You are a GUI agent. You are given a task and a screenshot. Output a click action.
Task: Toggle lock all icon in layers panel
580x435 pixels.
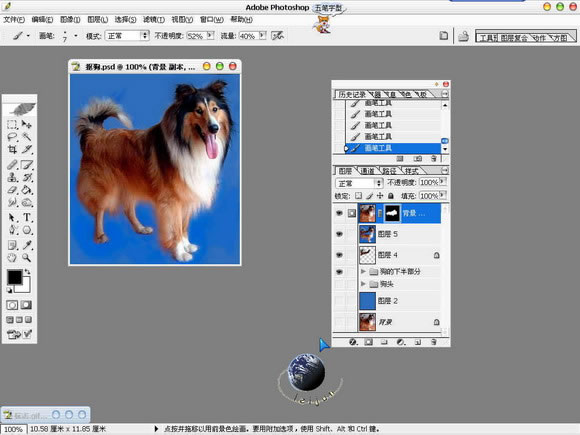tap(391, 195)
